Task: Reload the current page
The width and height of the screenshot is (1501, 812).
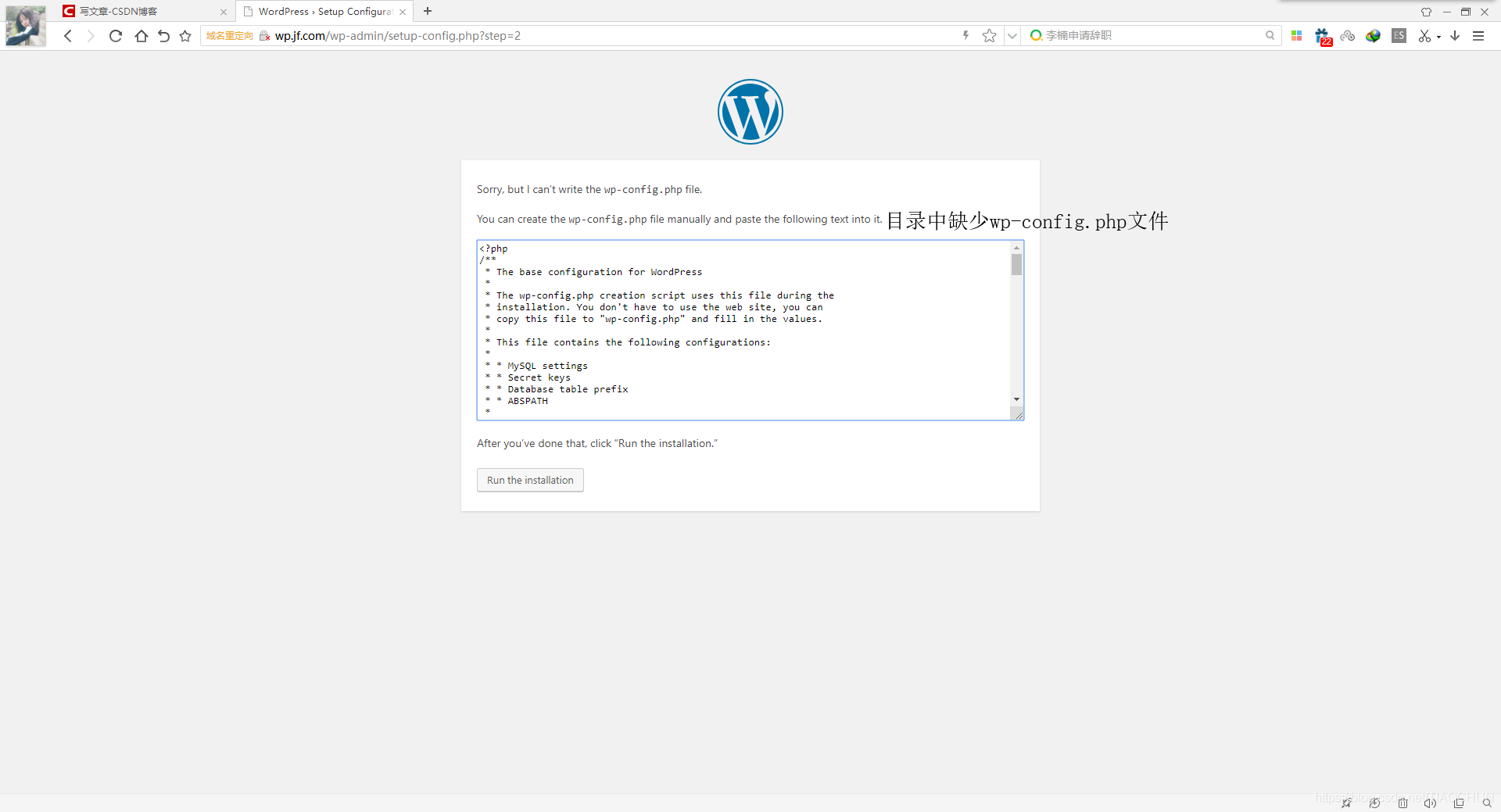Action: 116,36
